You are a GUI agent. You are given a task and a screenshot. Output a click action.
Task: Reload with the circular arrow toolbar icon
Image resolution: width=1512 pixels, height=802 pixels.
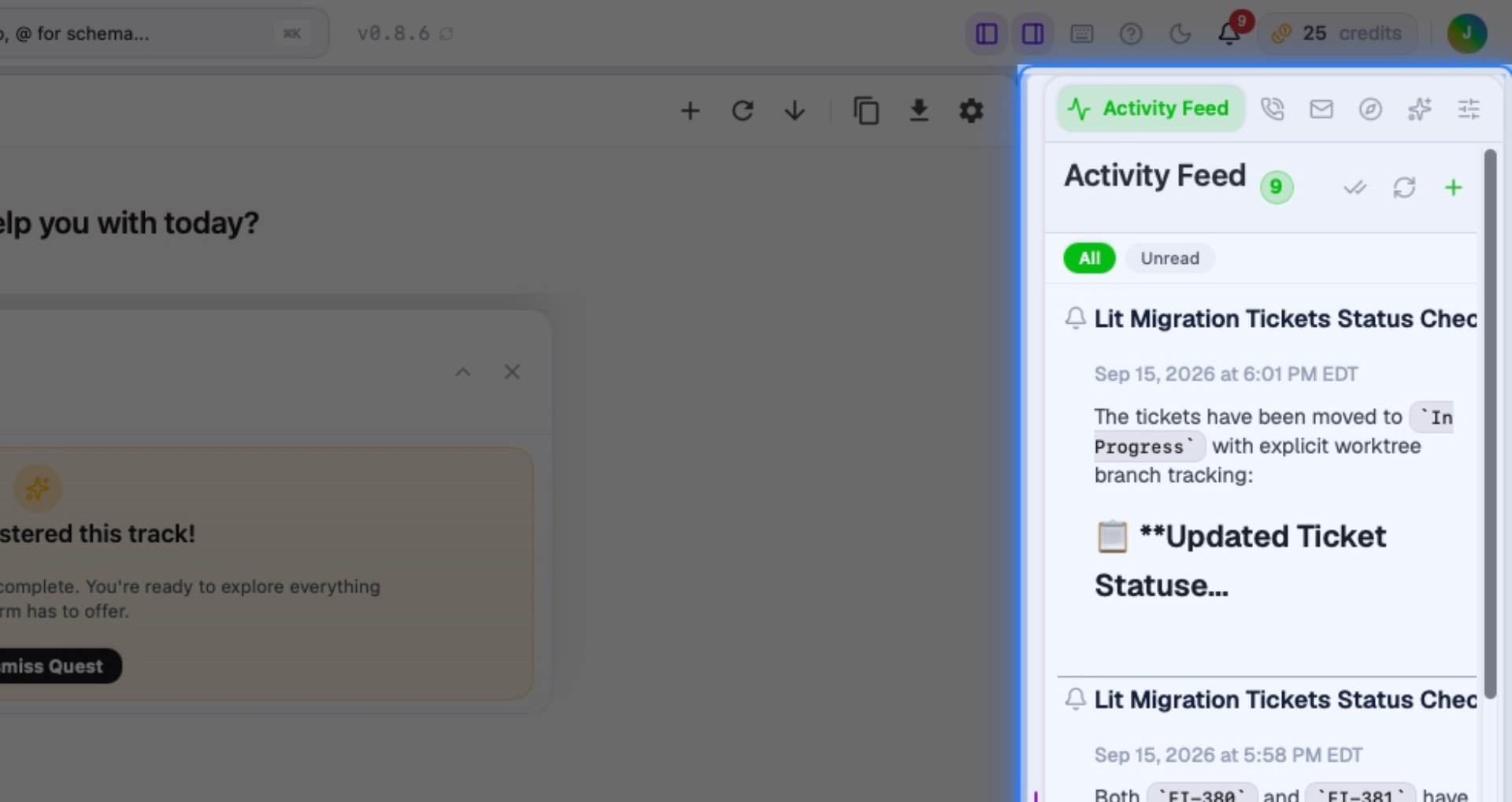pos(742,110)
